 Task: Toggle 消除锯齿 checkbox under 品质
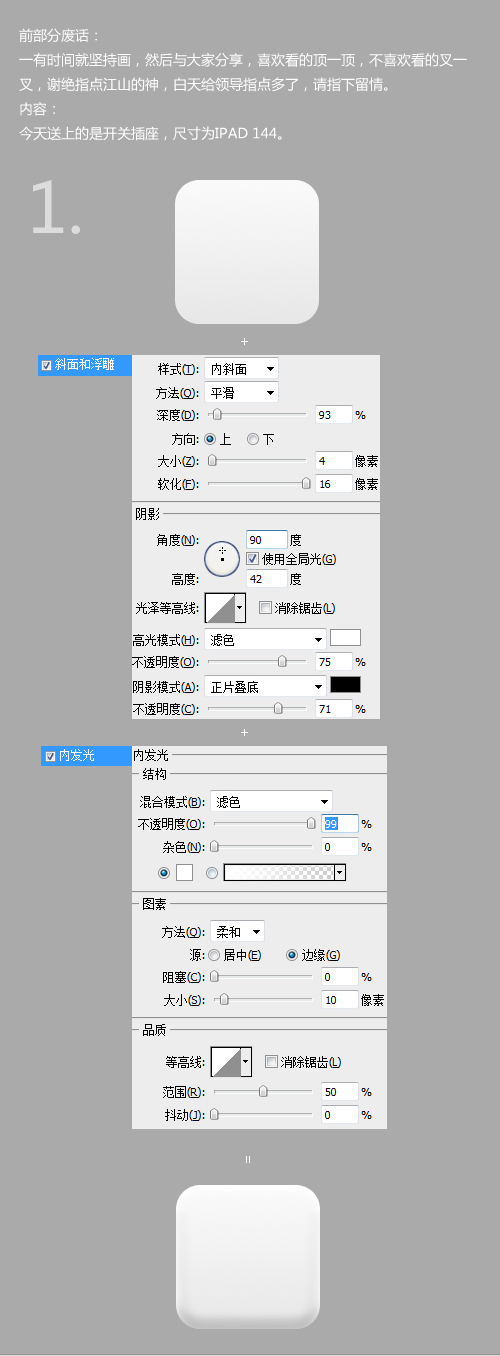tap(271, 1062)
